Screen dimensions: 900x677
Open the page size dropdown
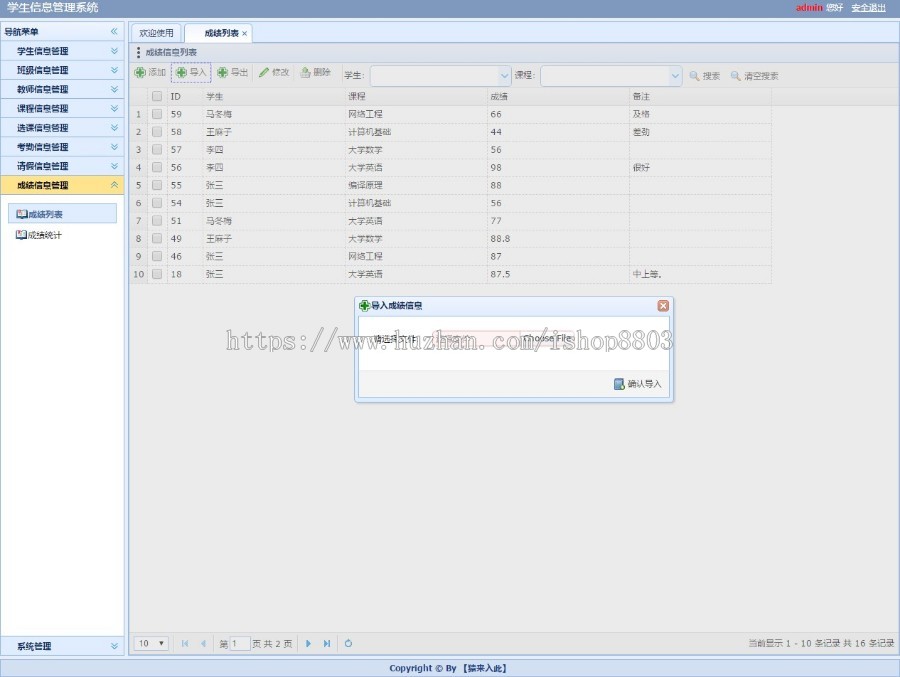tap(152, 643)
